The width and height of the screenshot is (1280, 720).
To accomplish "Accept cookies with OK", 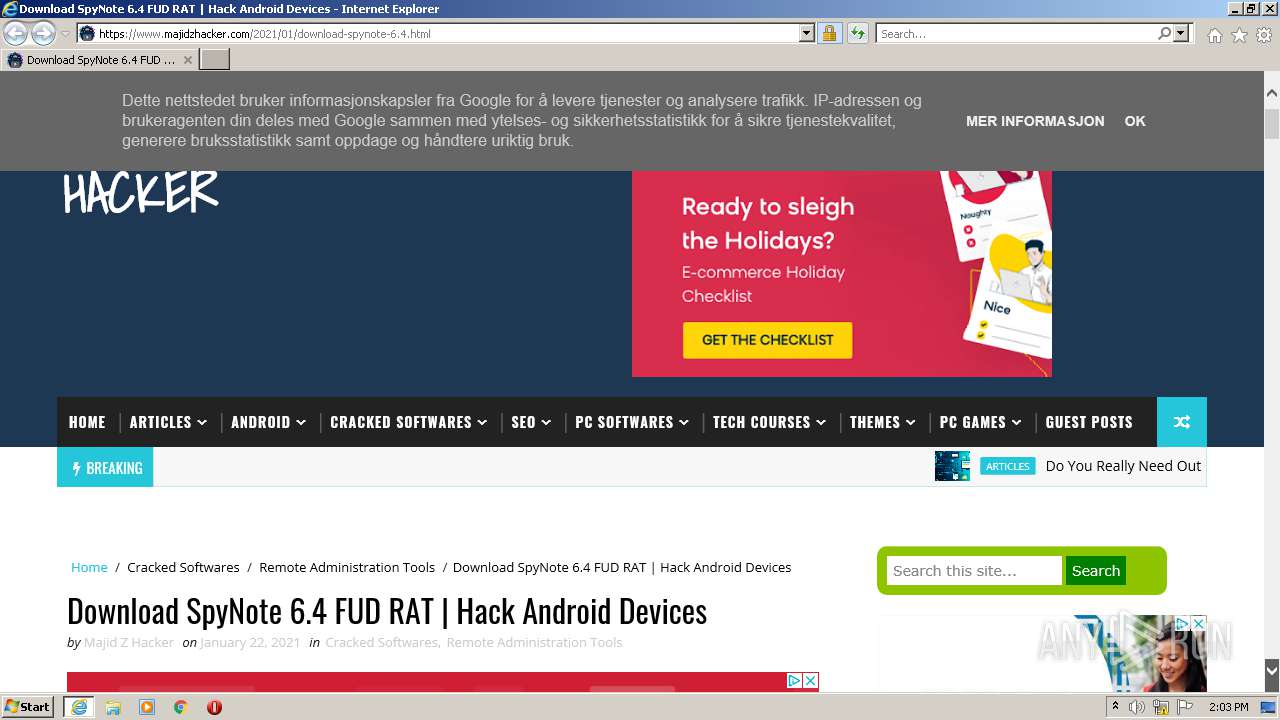I will pos(1135,121).
